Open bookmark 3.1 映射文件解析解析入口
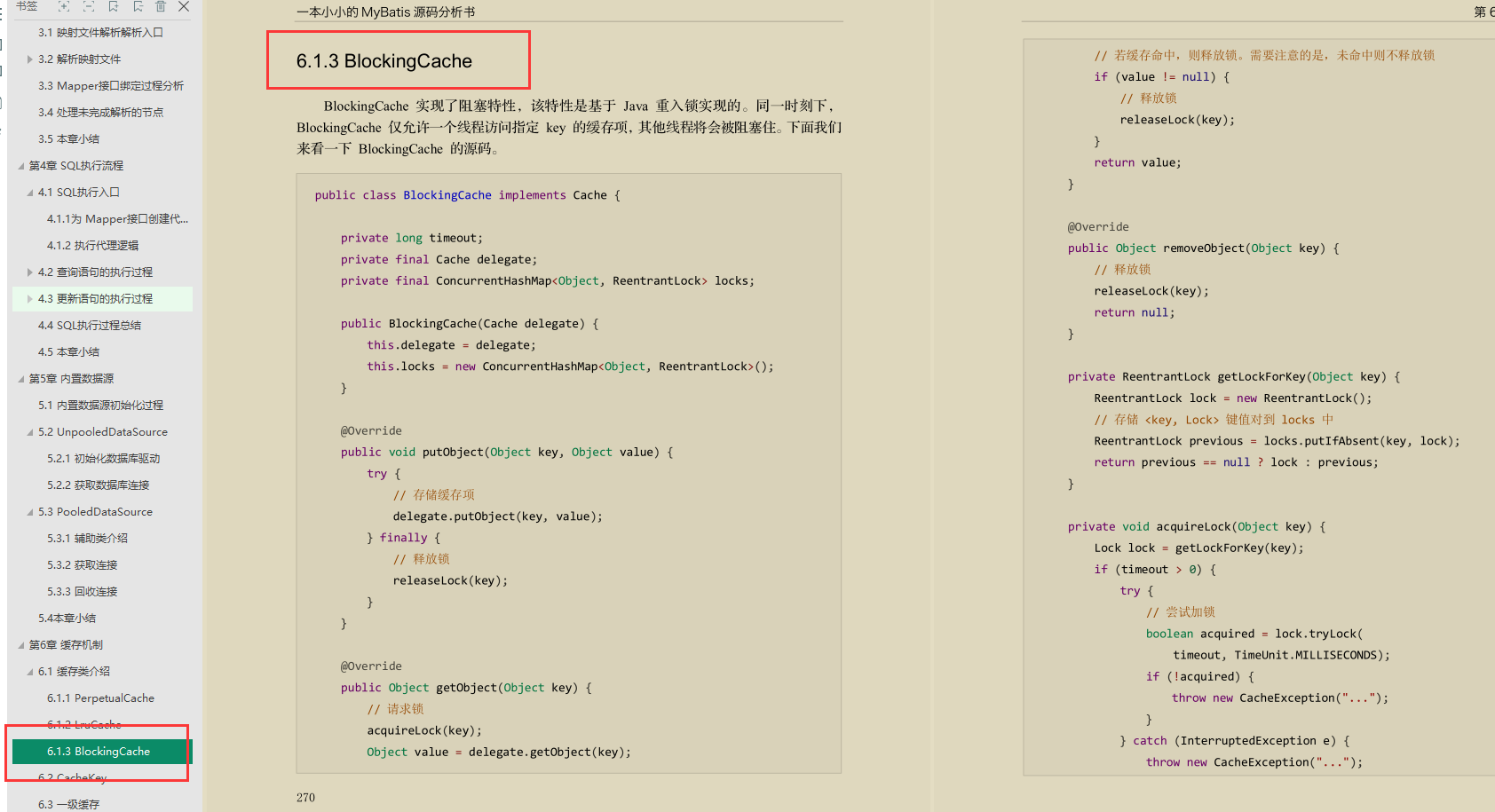The image size is (1495, 812). click(100, 33)
